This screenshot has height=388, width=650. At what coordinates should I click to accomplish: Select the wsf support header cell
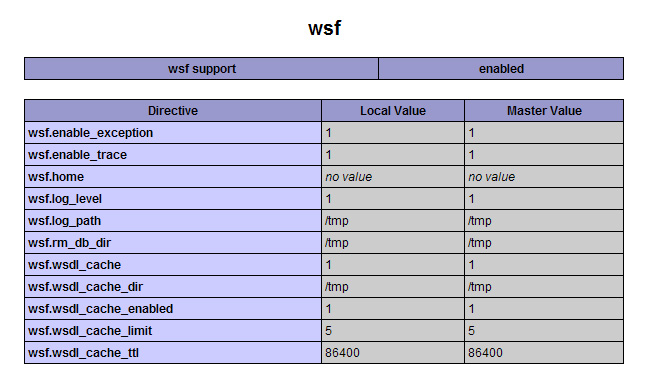pyautogui.click(x=201, y=68)
